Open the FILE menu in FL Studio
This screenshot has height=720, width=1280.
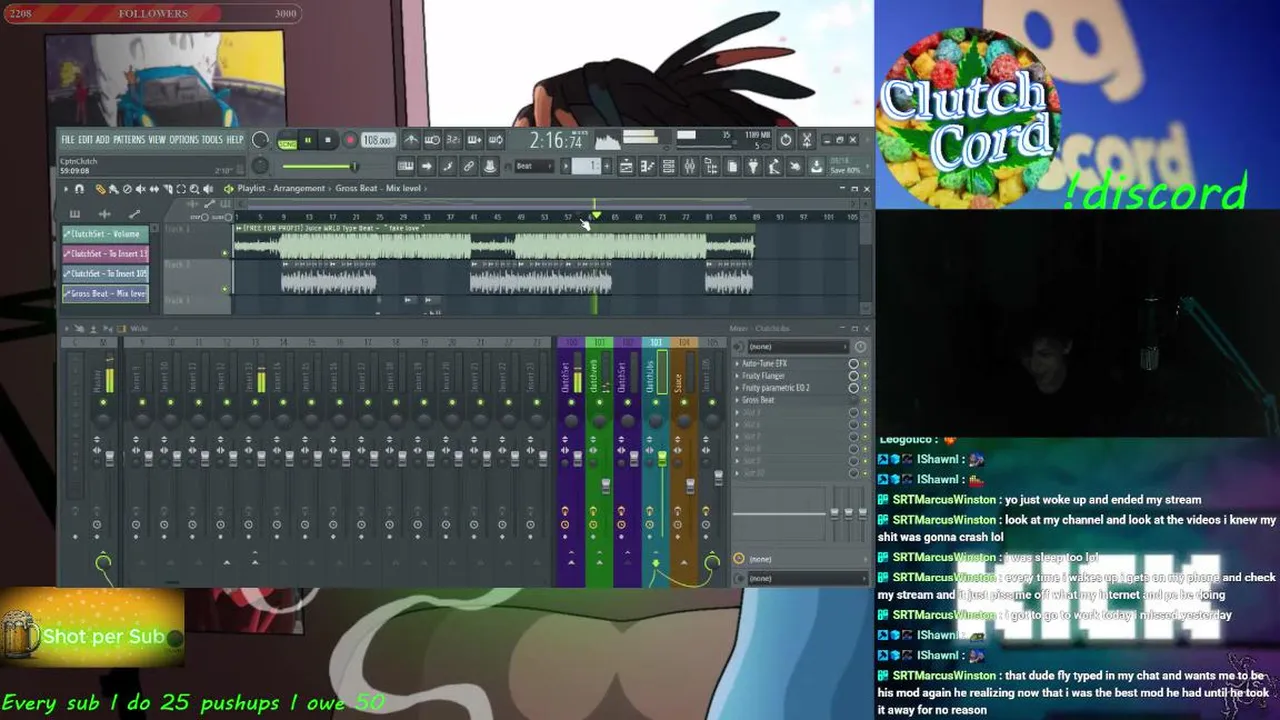68,140
